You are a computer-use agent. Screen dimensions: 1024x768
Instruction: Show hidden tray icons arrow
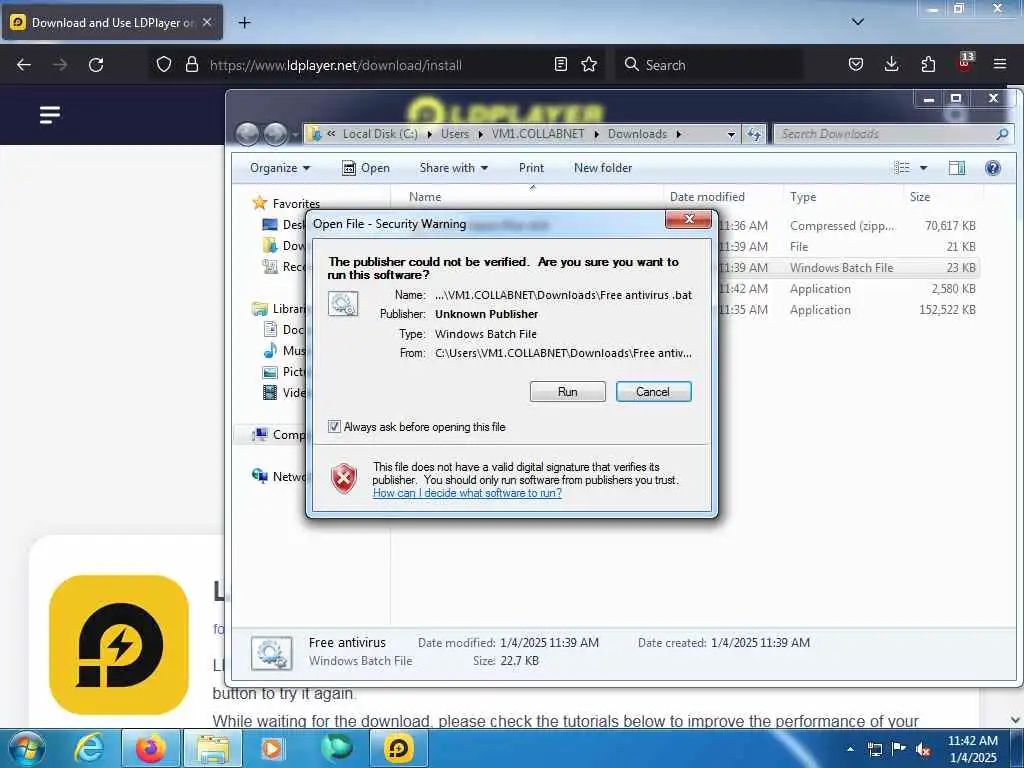point(850,749)
